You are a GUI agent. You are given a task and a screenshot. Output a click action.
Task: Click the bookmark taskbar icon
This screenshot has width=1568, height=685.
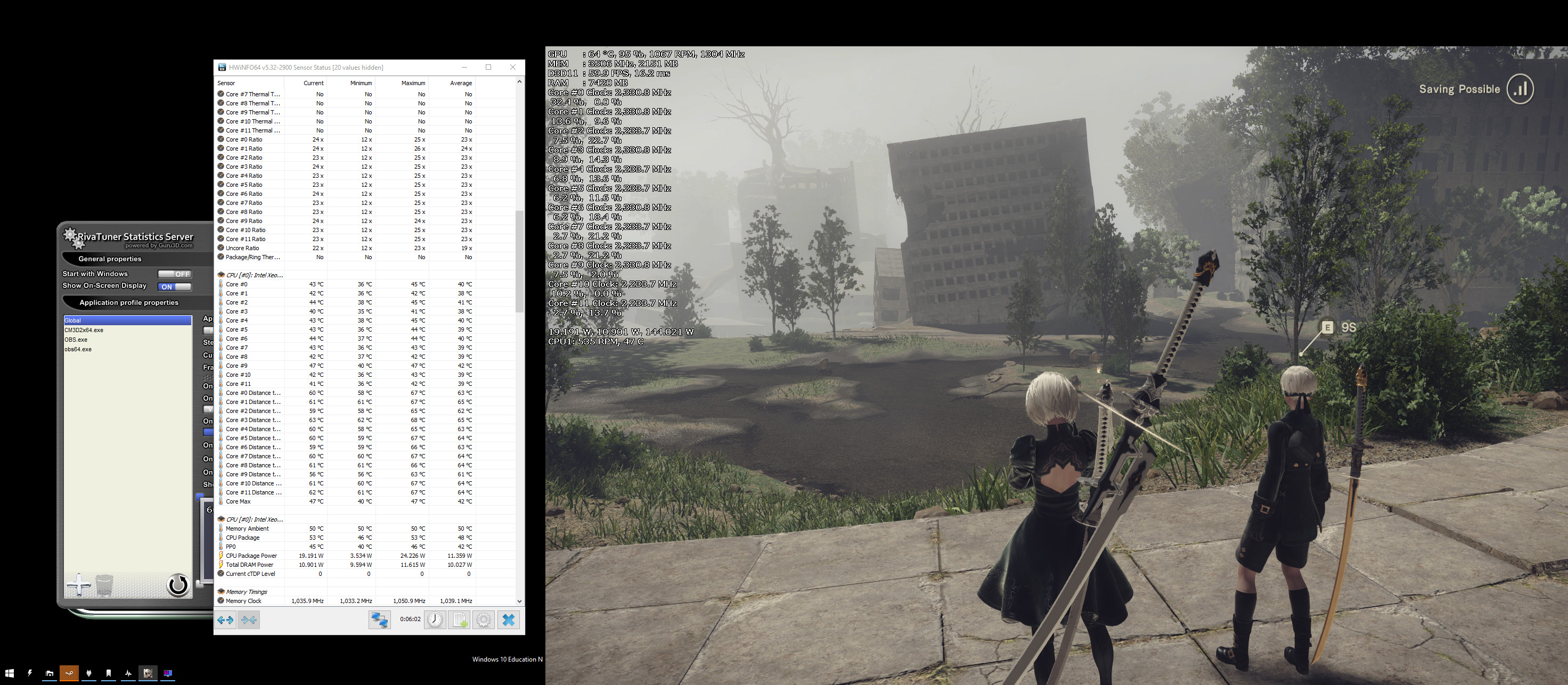108,673
